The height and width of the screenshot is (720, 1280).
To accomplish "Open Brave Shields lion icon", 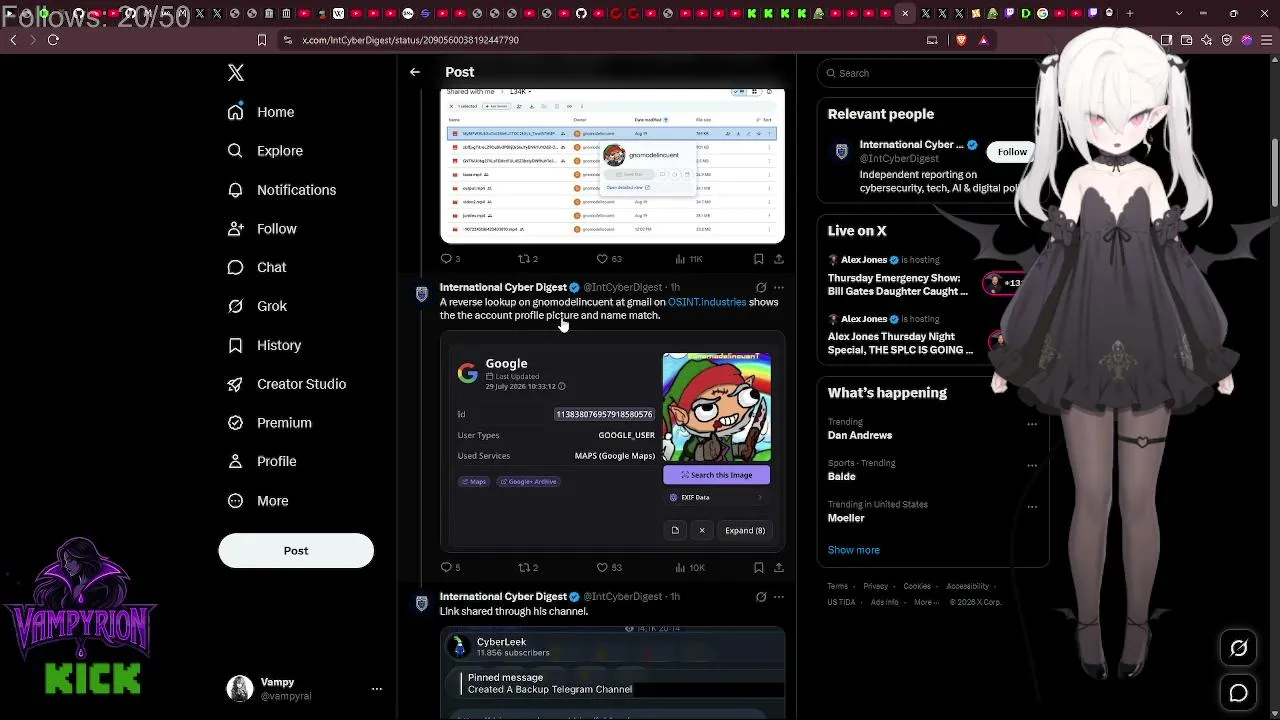I will [961, 40].
